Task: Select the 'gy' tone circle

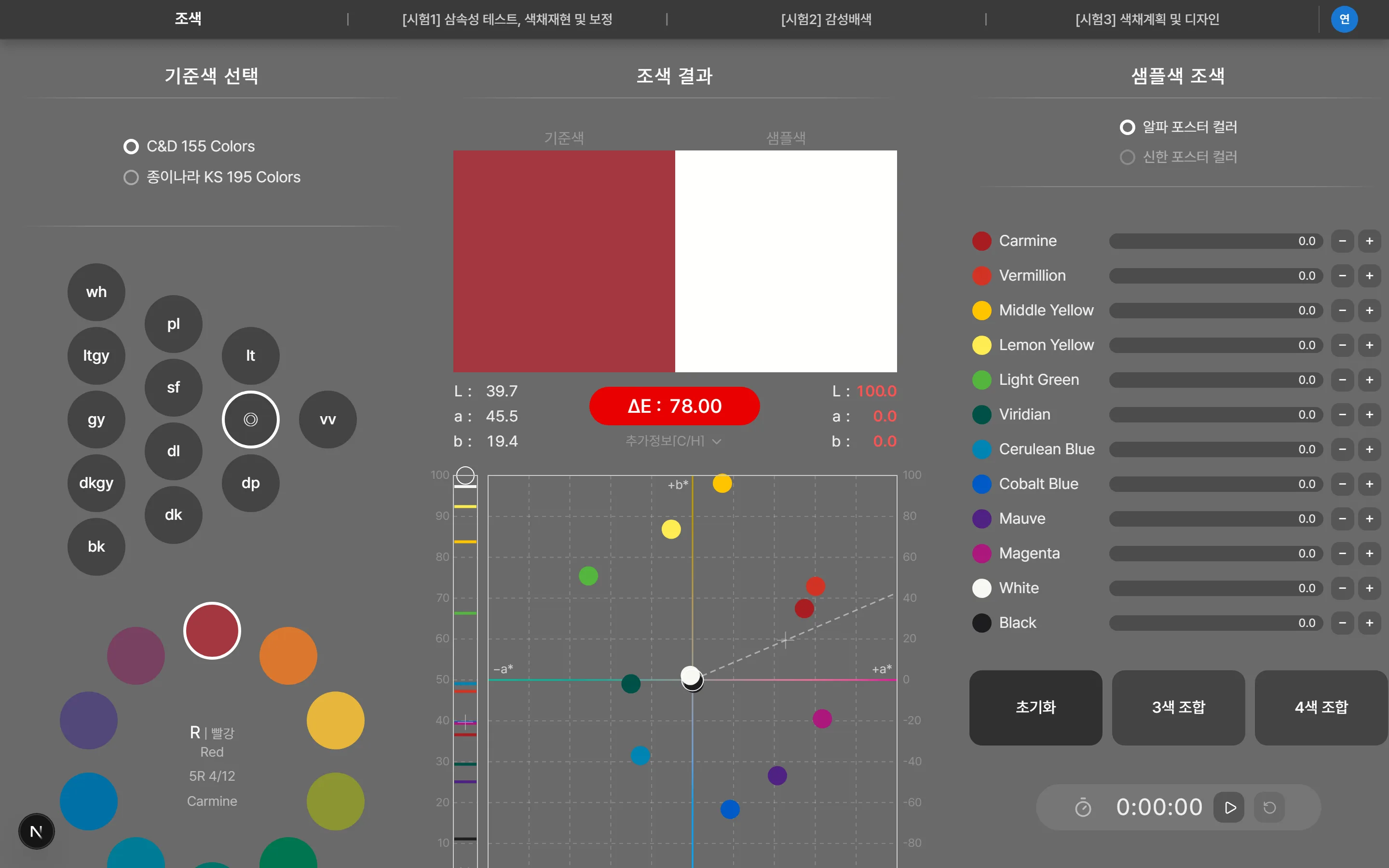Action: point(96,420)
